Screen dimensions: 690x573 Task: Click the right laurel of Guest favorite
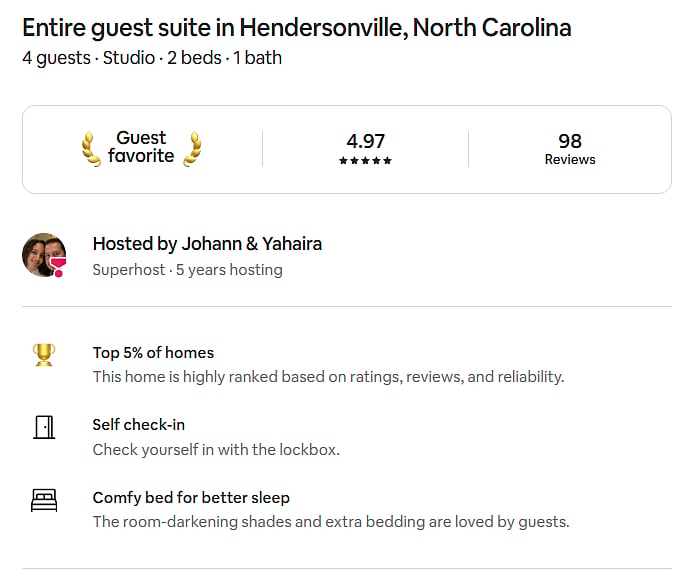[192, 149]
